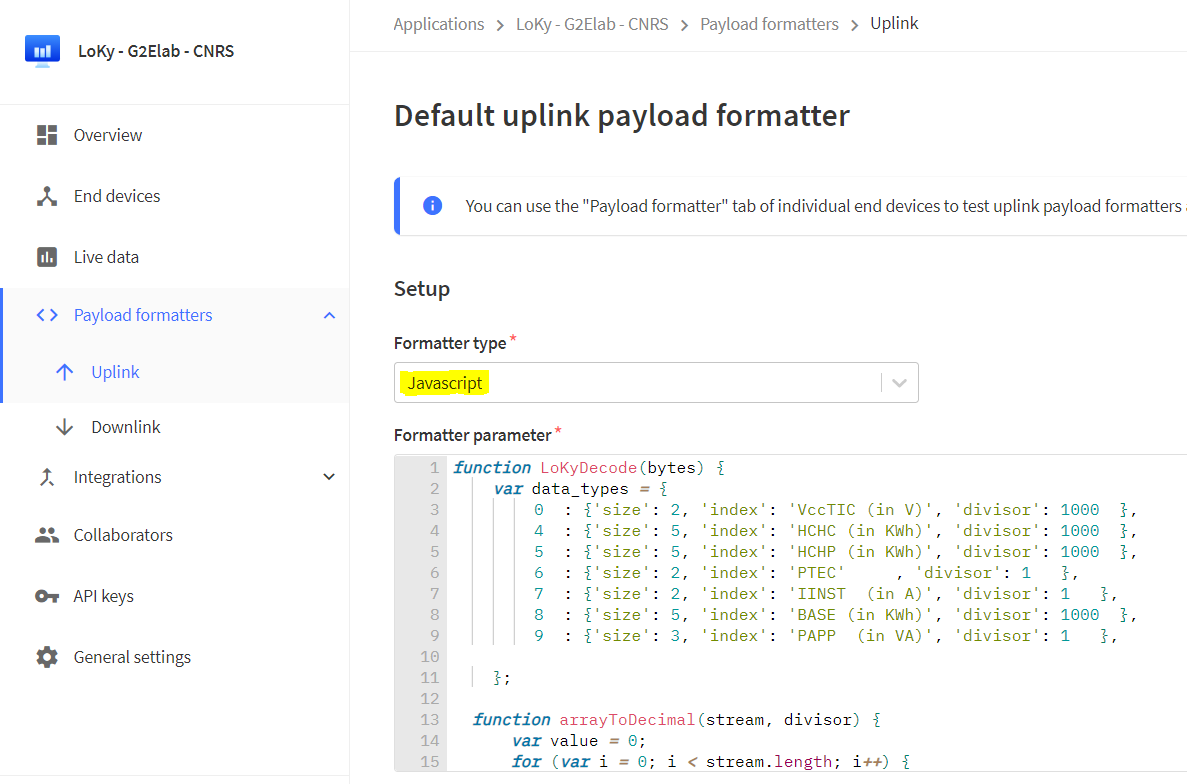Click the Live data chart icon
The image size is (1187, 784).
pos(47,257)
